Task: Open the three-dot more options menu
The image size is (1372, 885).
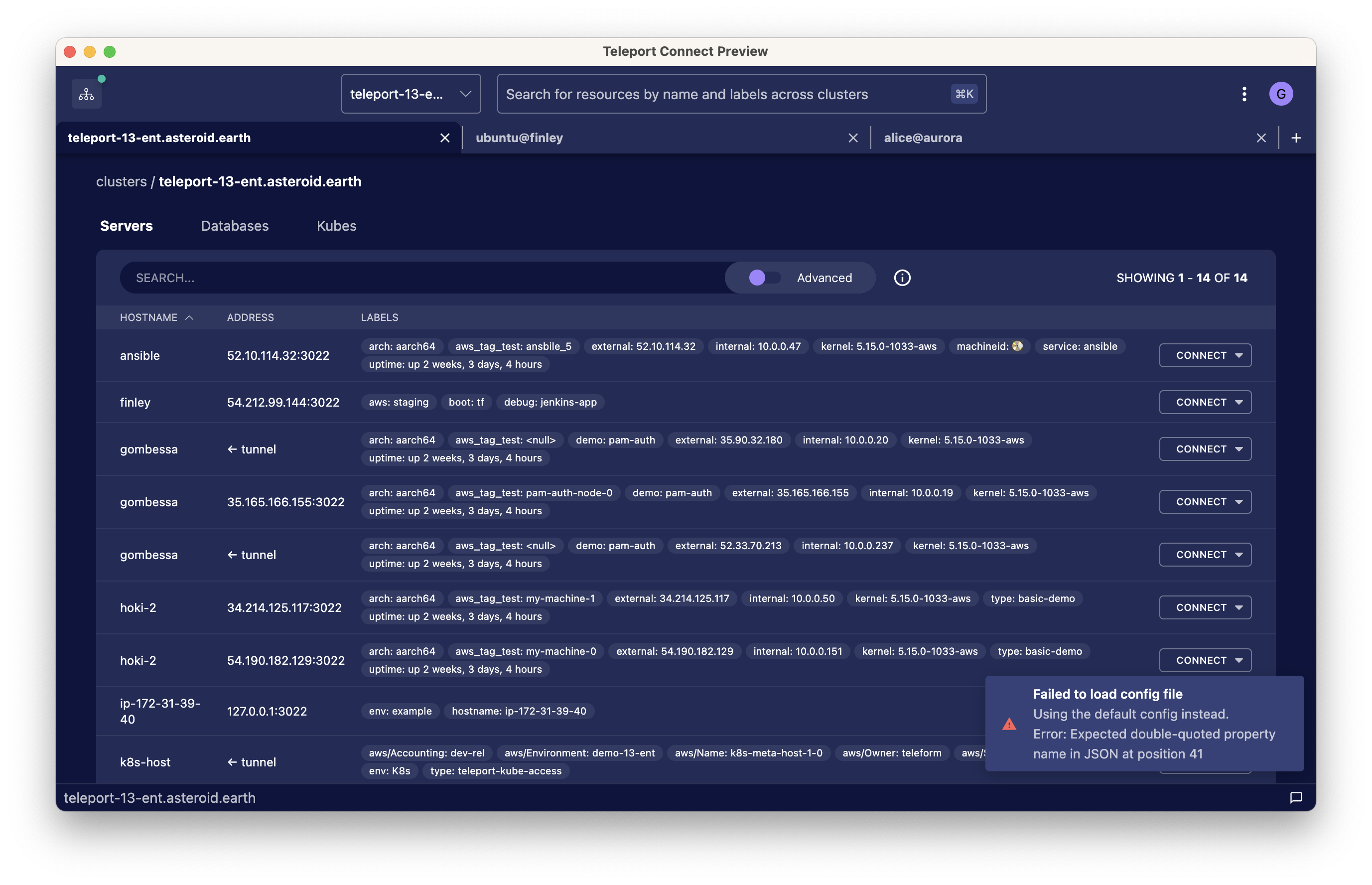Action: [1244, 94]
